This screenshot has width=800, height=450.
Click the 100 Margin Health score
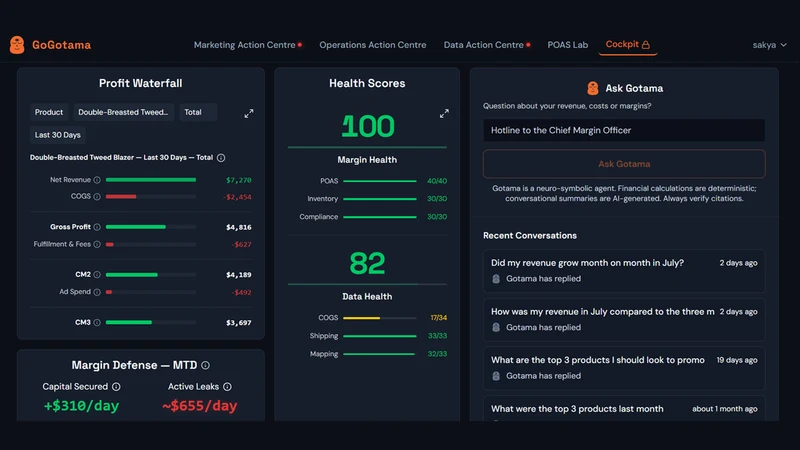[x=367, y=126]
